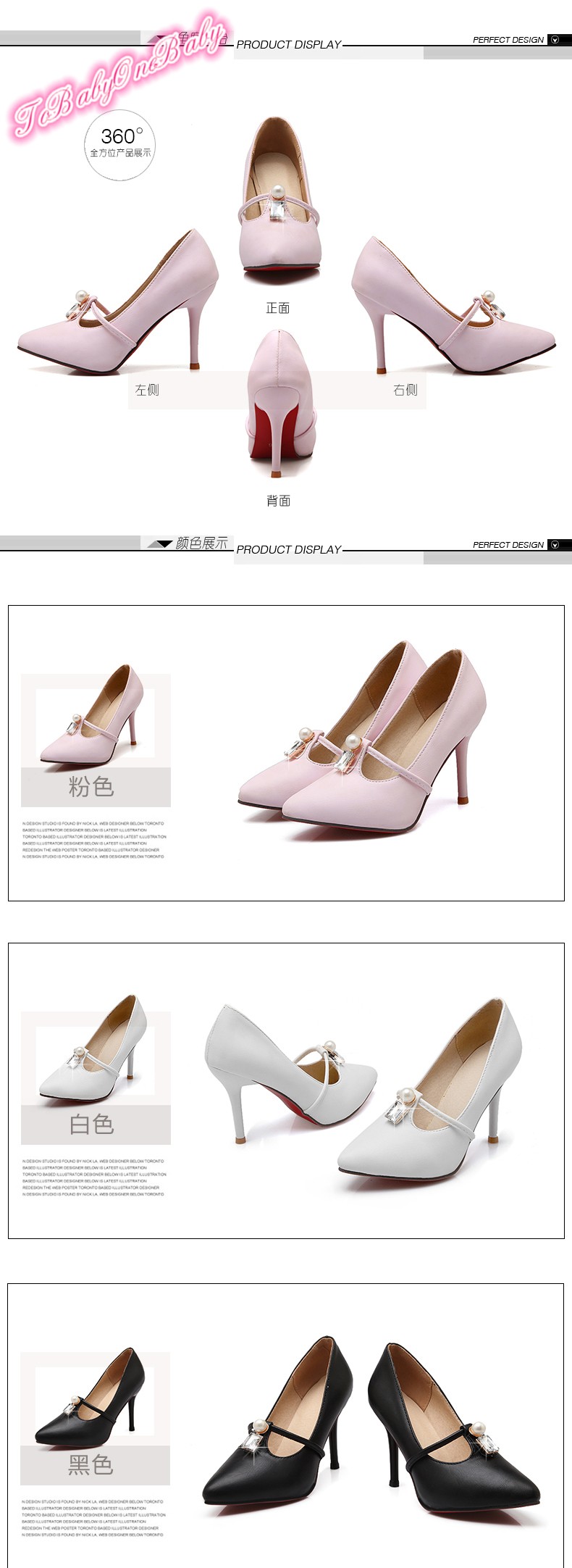Choose the 粉色 pink color label
Viewport: 572px width, 1568px height.
(92, 786)
